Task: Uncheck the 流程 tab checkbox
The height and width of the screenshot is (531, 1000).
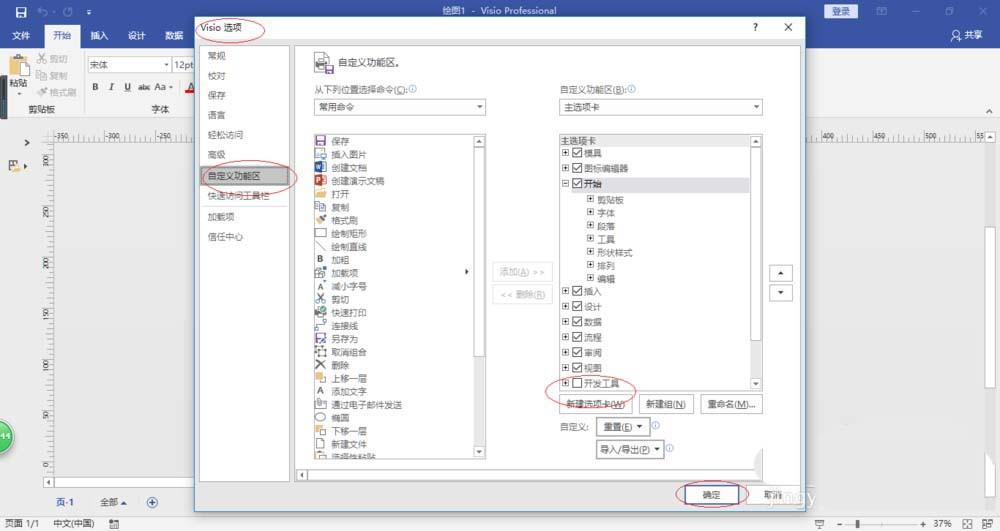Action: point(577,337)
